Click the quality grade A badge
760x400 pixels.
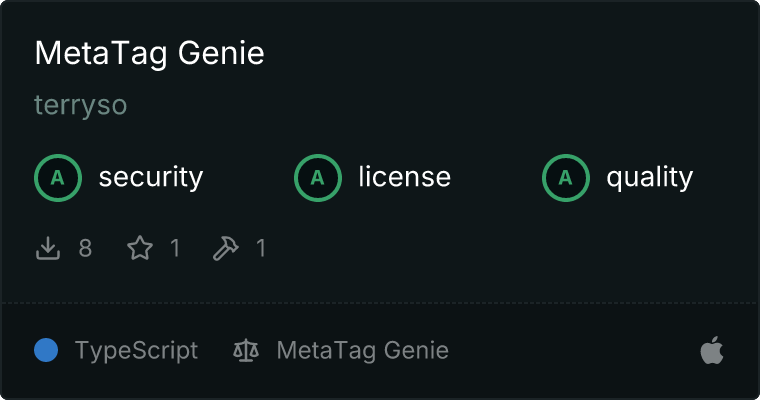pyautogui.click(x=566, y=178)
